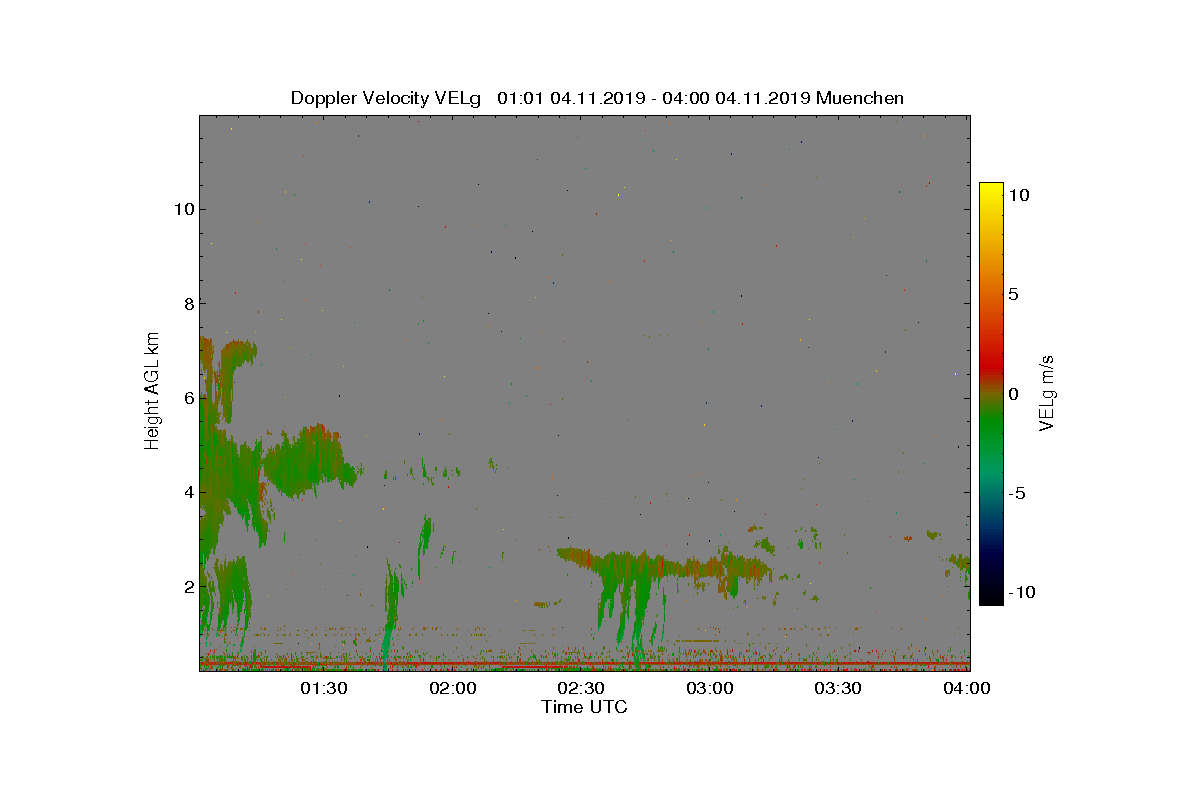This screenshot has height=800, width=1200.
Task: Click the height axis '4' tick label
Action: point(187,492)
